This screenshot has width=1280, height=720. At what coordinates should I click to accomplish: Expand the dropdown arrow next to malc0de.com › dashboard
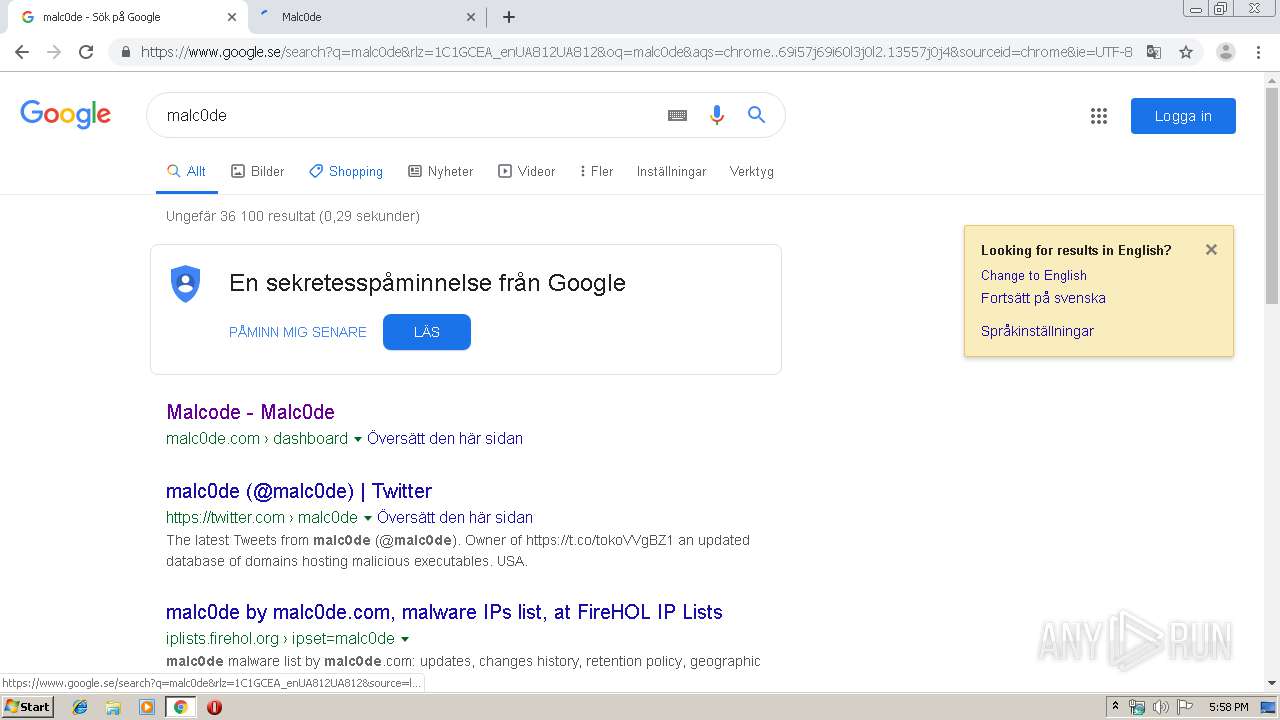point(358,439)
